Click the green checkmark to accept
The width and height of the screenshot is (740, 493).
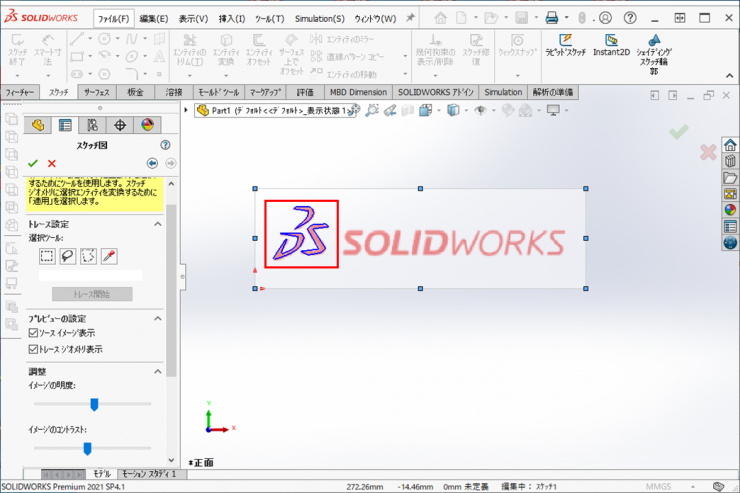[33, 163]
